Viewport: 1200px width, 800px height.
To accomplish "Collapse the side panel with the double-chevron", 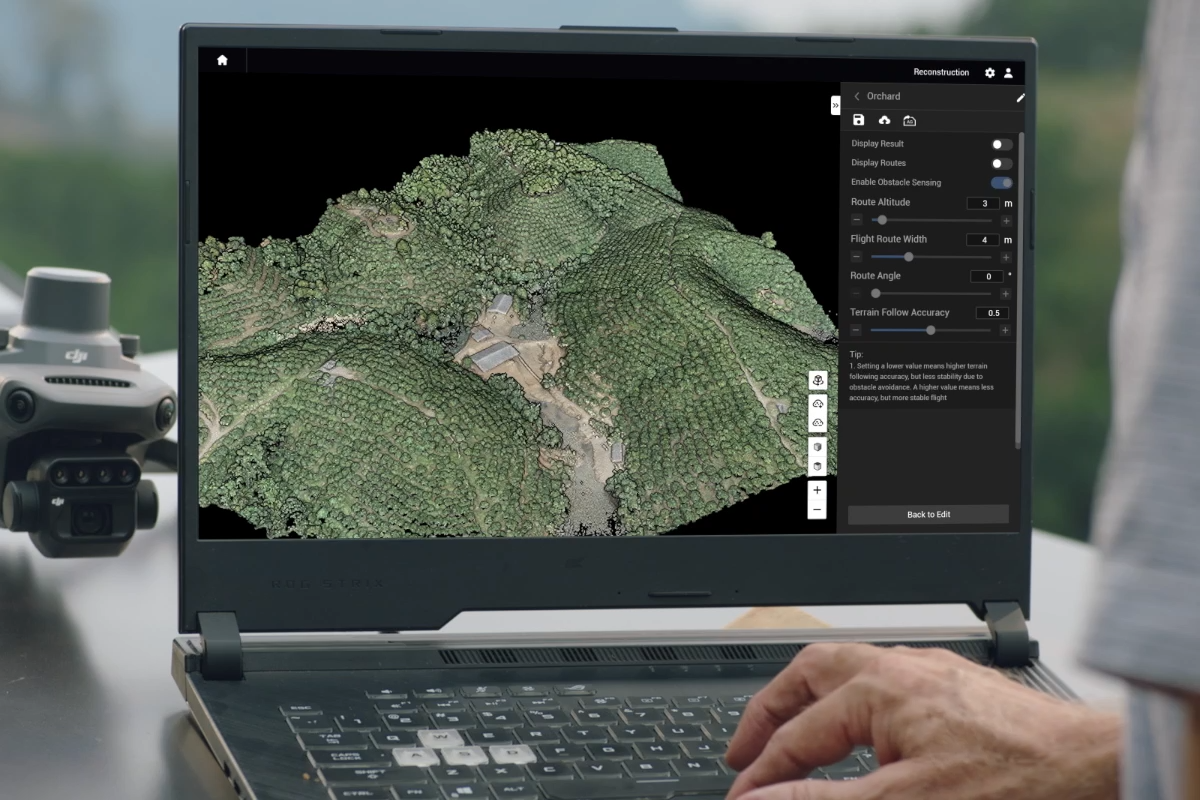I will (x=835, y=105).
